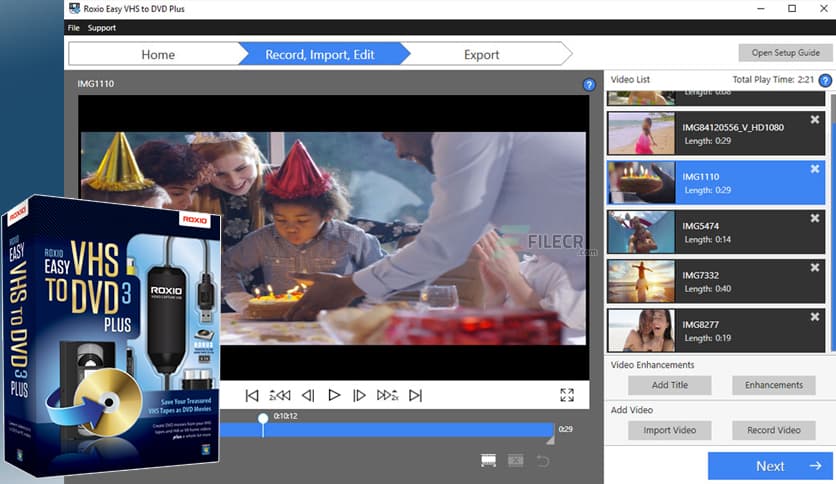
Task: Click the 'IMG1110' preview title text
Action: click(95, 84)
